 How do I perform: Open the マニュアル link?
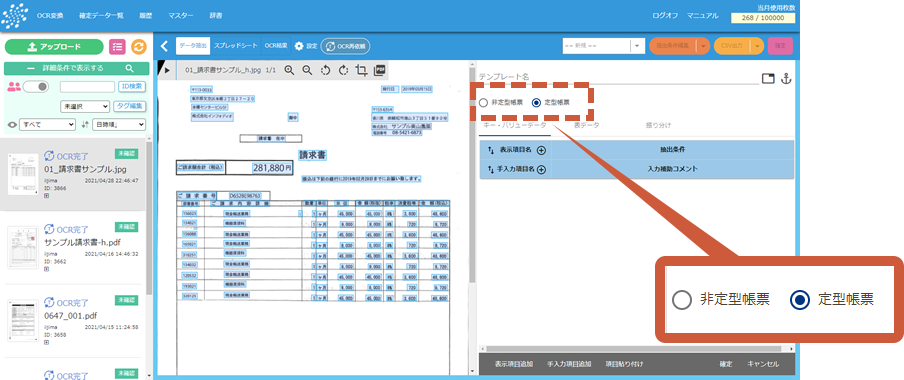pos(702,16)
